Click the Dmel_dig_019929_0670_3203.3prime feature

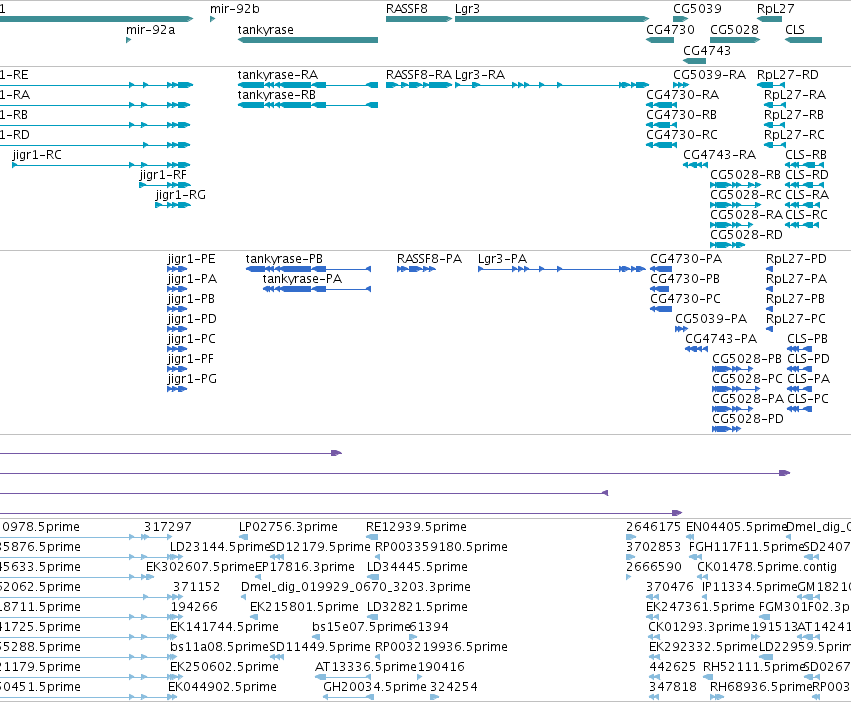[243, 597]
